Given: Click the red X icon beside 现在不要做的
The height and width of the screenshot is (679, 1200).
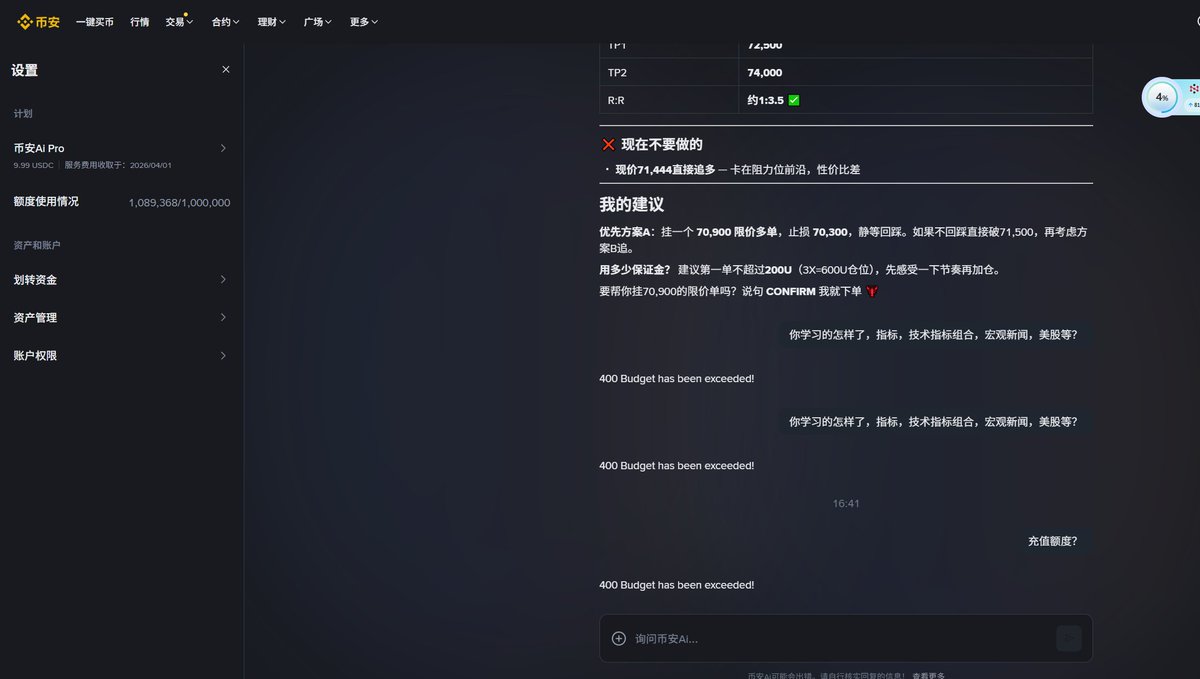Looking at the screenshot, I should tap(608, 144).
